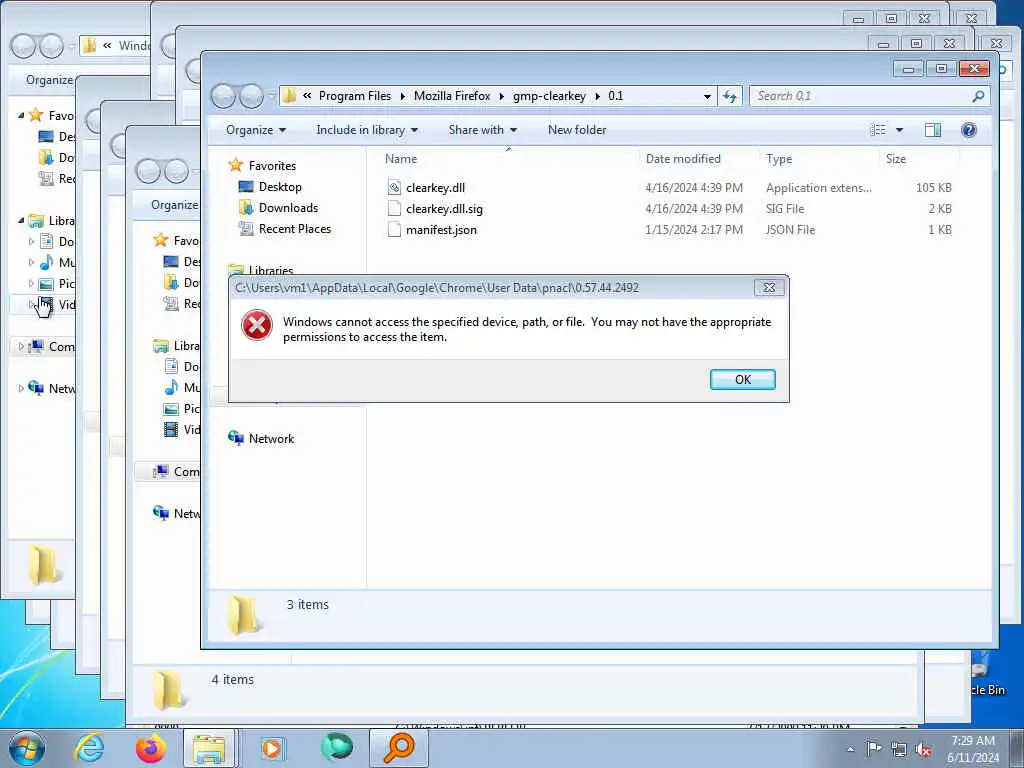The width and height of the screenshot is (1024, 768).
Task: Click the magnifier app in taskbar
Action: (398, 748)
